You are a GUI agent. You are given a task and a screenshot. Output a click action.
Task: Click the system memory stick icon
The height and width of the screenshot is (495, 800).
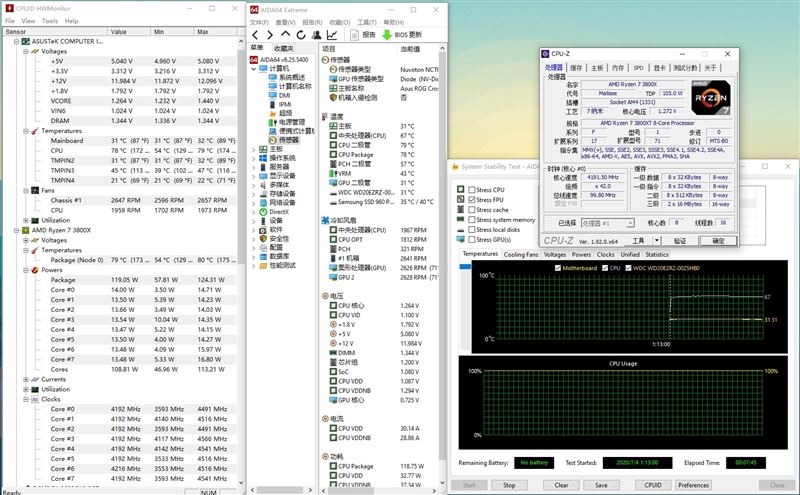pos(461,219)
